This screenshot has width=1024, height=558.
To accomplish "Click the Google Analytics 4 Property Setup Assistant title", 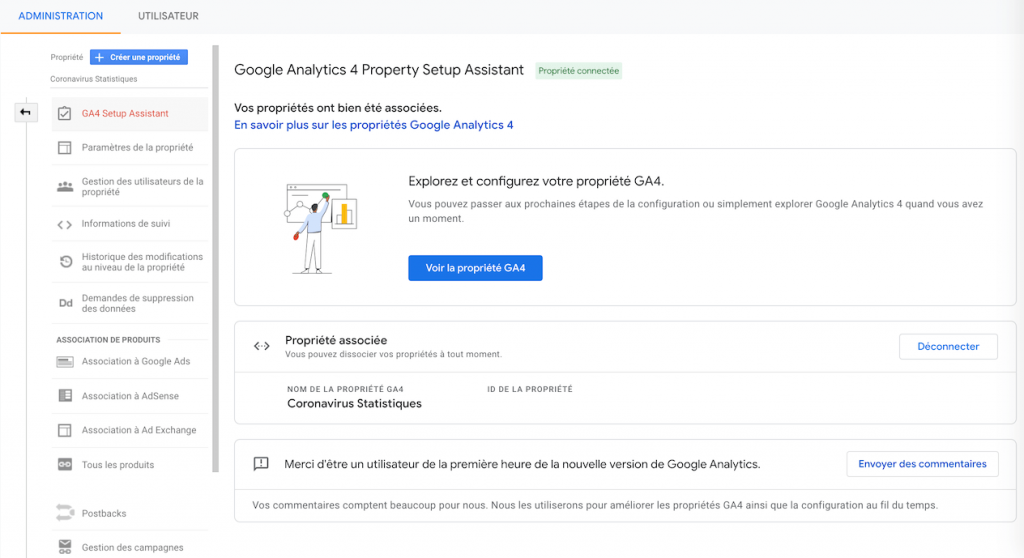I will pyautogui.click(x=379, y=70).
